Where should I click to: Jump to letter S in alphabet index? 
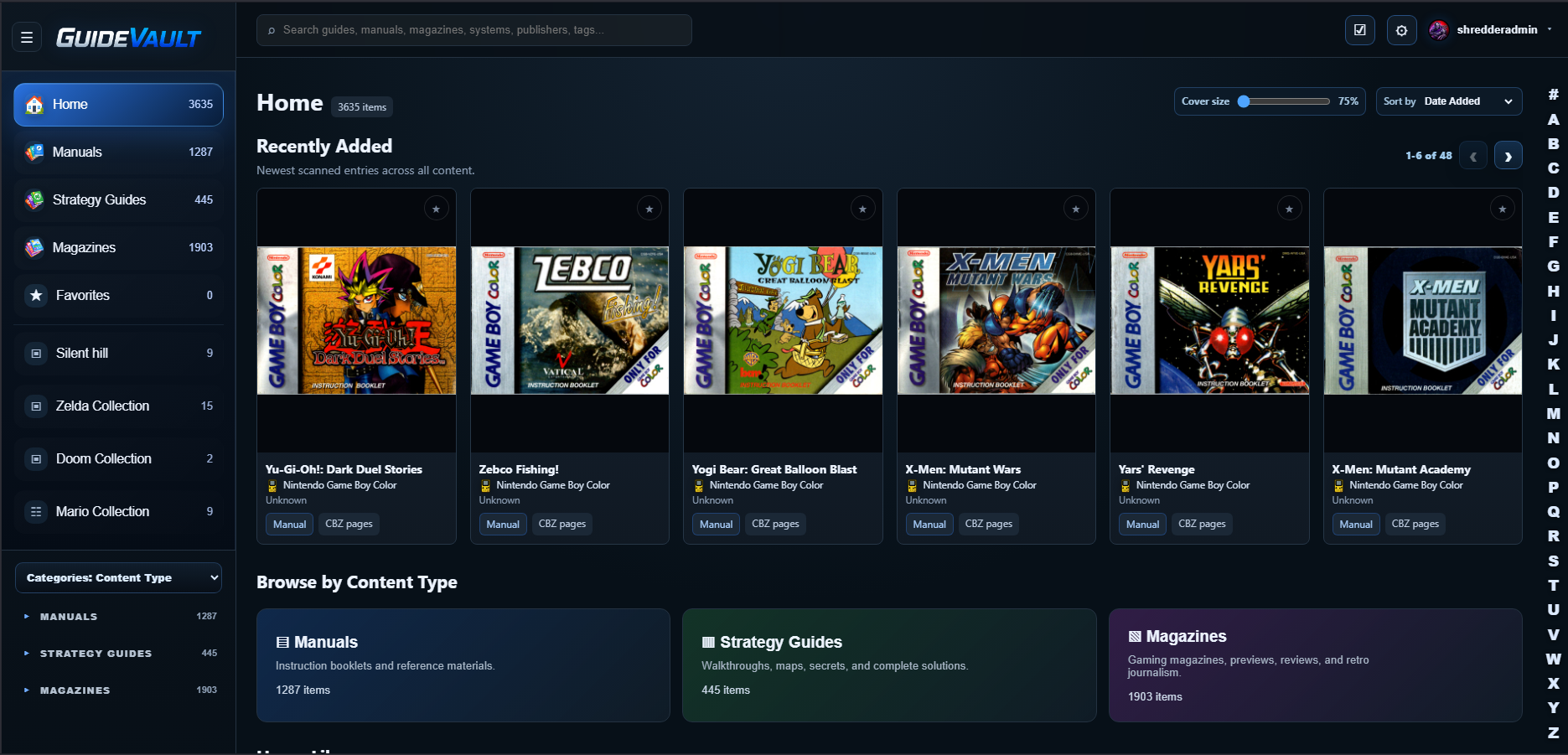click(x=1553, y=561)
